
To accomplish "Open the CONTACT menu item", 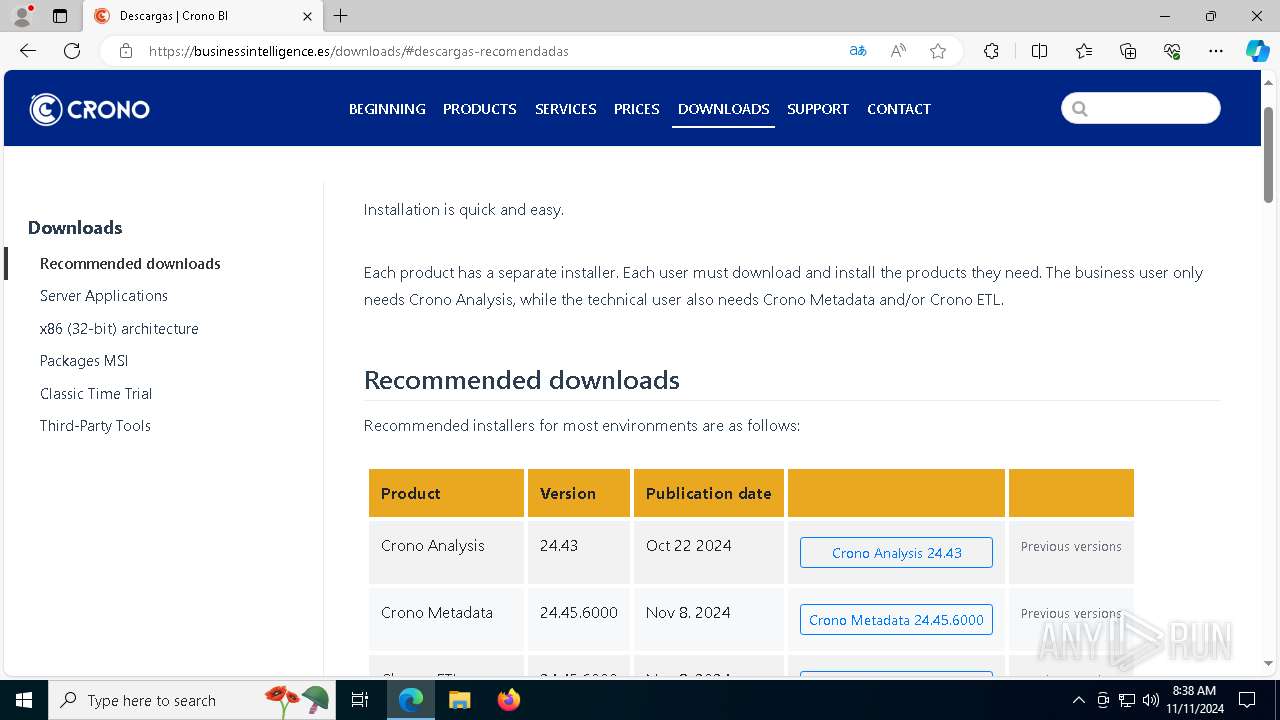I will (899, 109).
